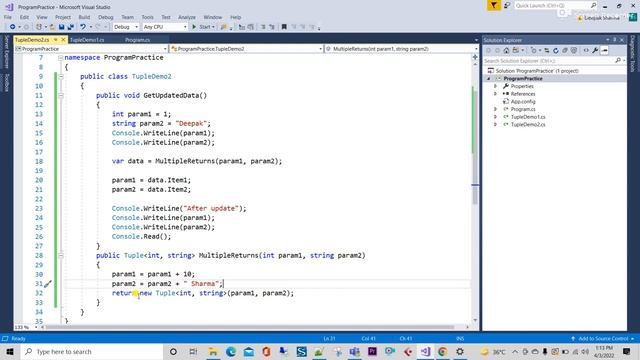The width and height of the screenshot is (640, 360).
Task: Click the signed-in user account name
Action: (601, 18)
